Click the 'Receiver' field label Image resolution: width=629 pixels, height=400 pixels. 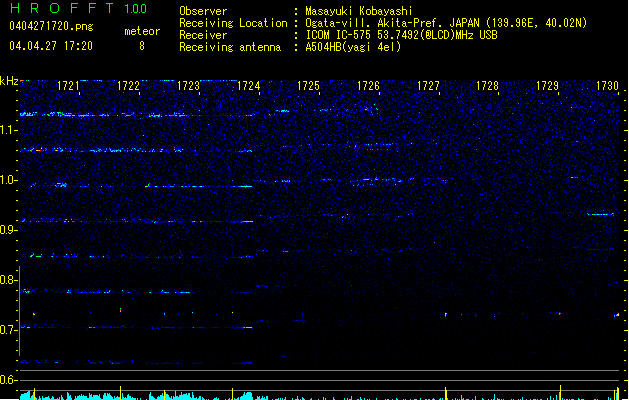pos(203,35)
